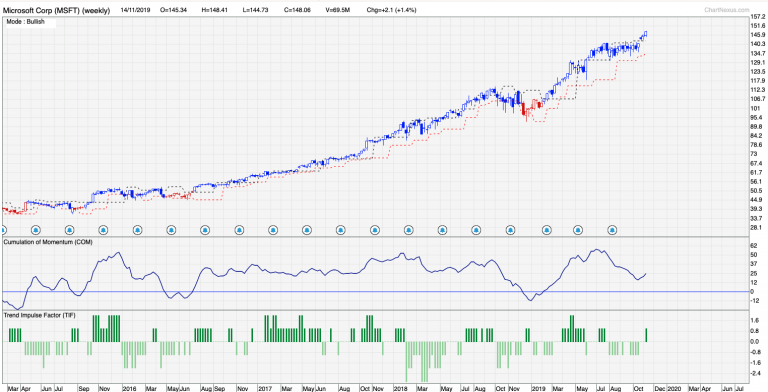Click the C=148.06 close value
This screenshot has height=392, width=768.
[298, 10]
